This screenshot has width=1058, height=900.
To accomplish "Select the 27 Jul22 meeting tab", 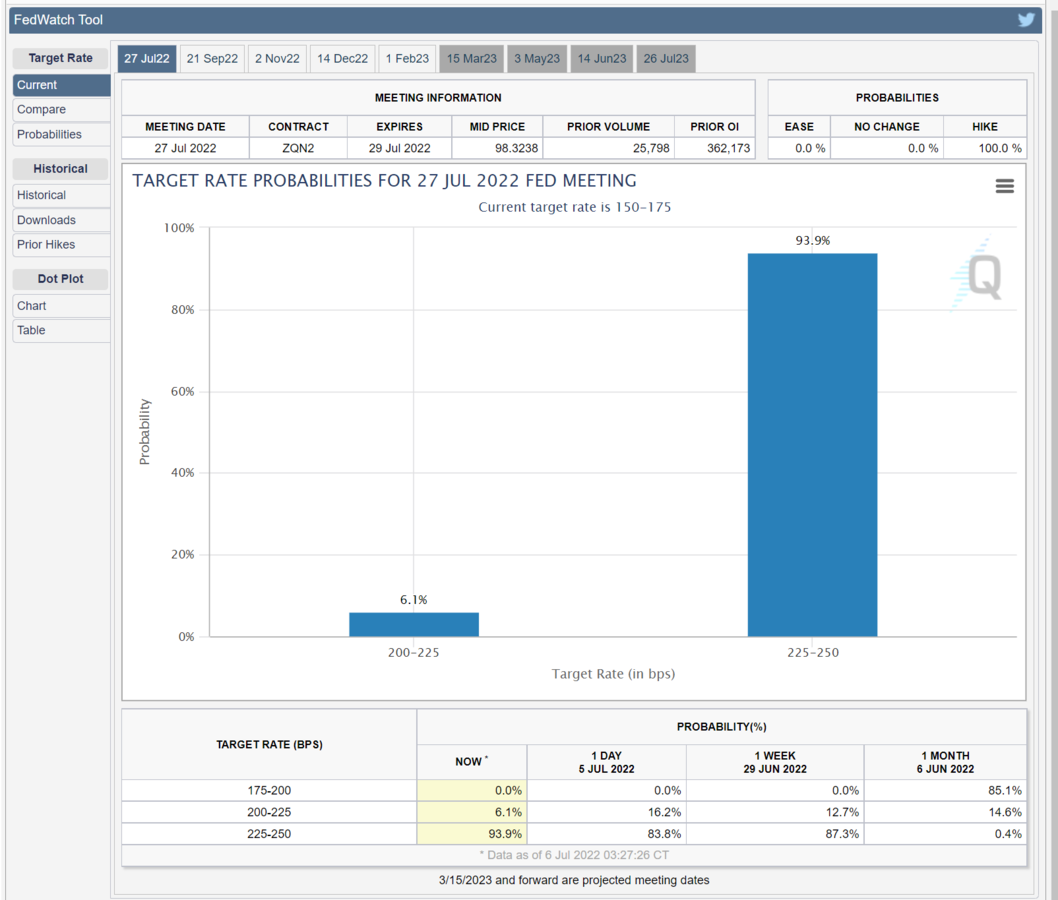I will click(147, 59).
